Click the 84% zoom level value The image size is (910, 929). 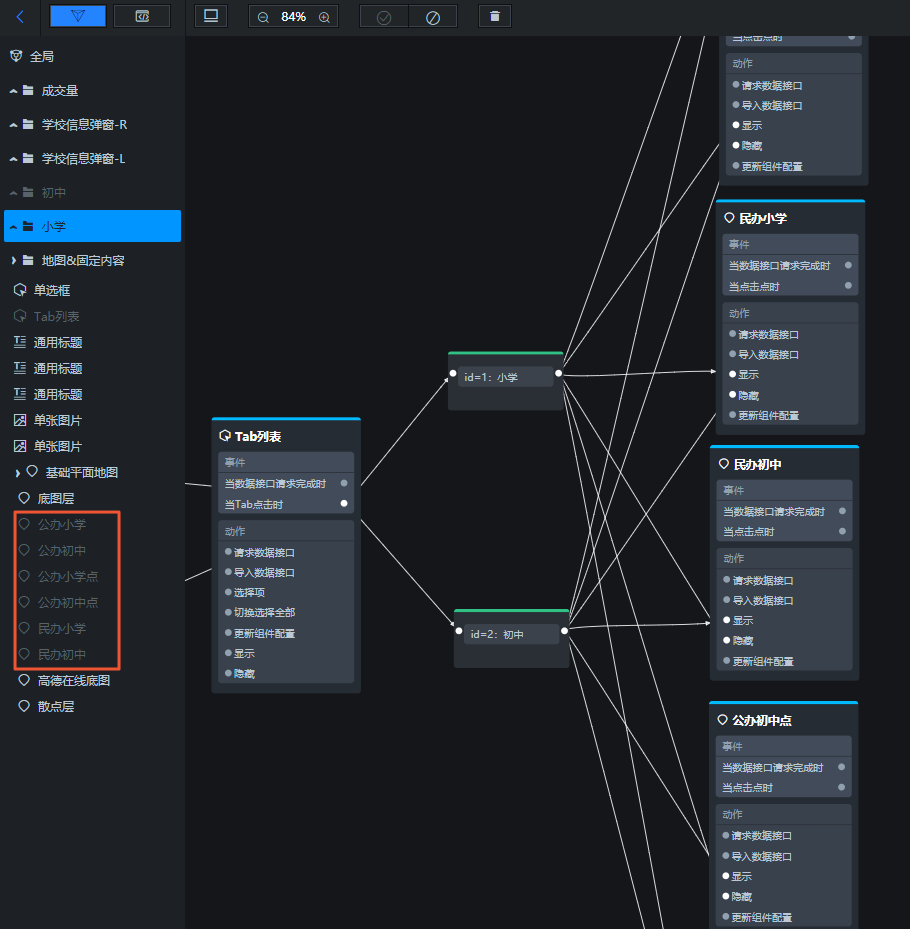(x=293, y=17)
